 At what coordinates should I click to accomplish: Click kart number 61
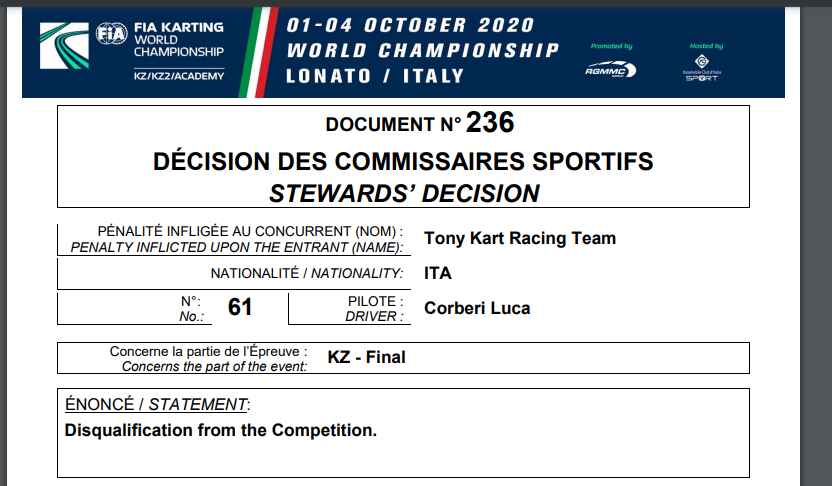click(x=240, y=307)
